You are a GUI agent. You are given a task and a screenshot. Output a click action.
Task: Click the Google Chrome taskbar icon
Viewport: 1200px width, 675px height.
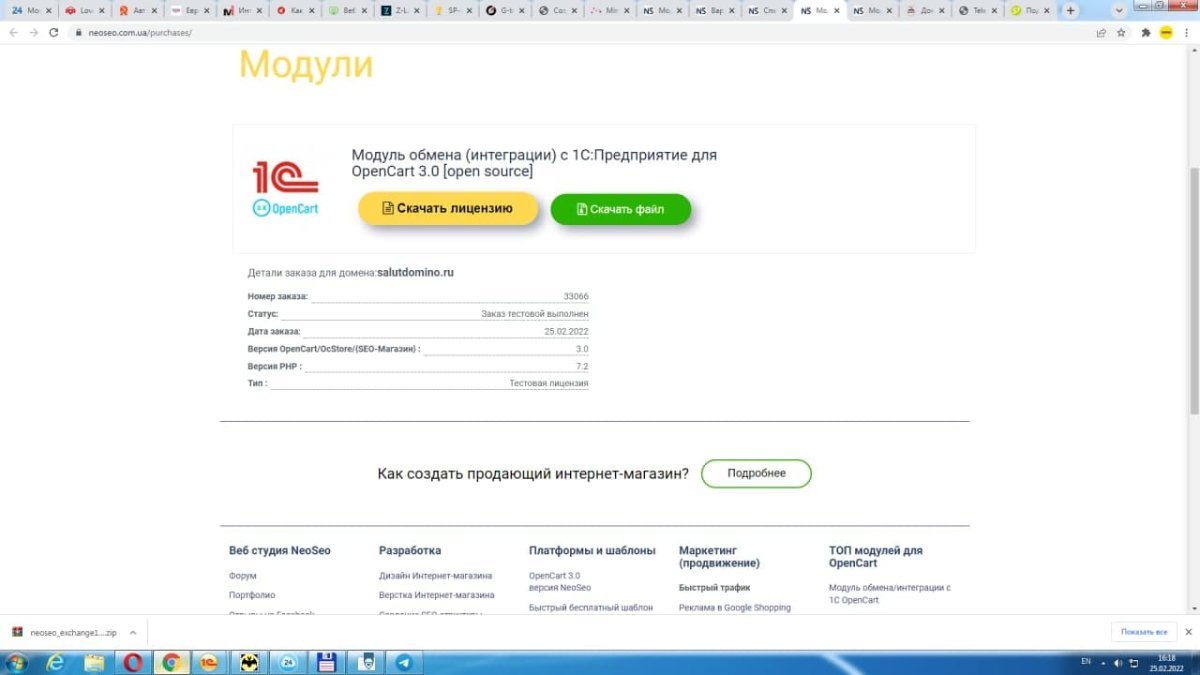click(x=171, y=662)
